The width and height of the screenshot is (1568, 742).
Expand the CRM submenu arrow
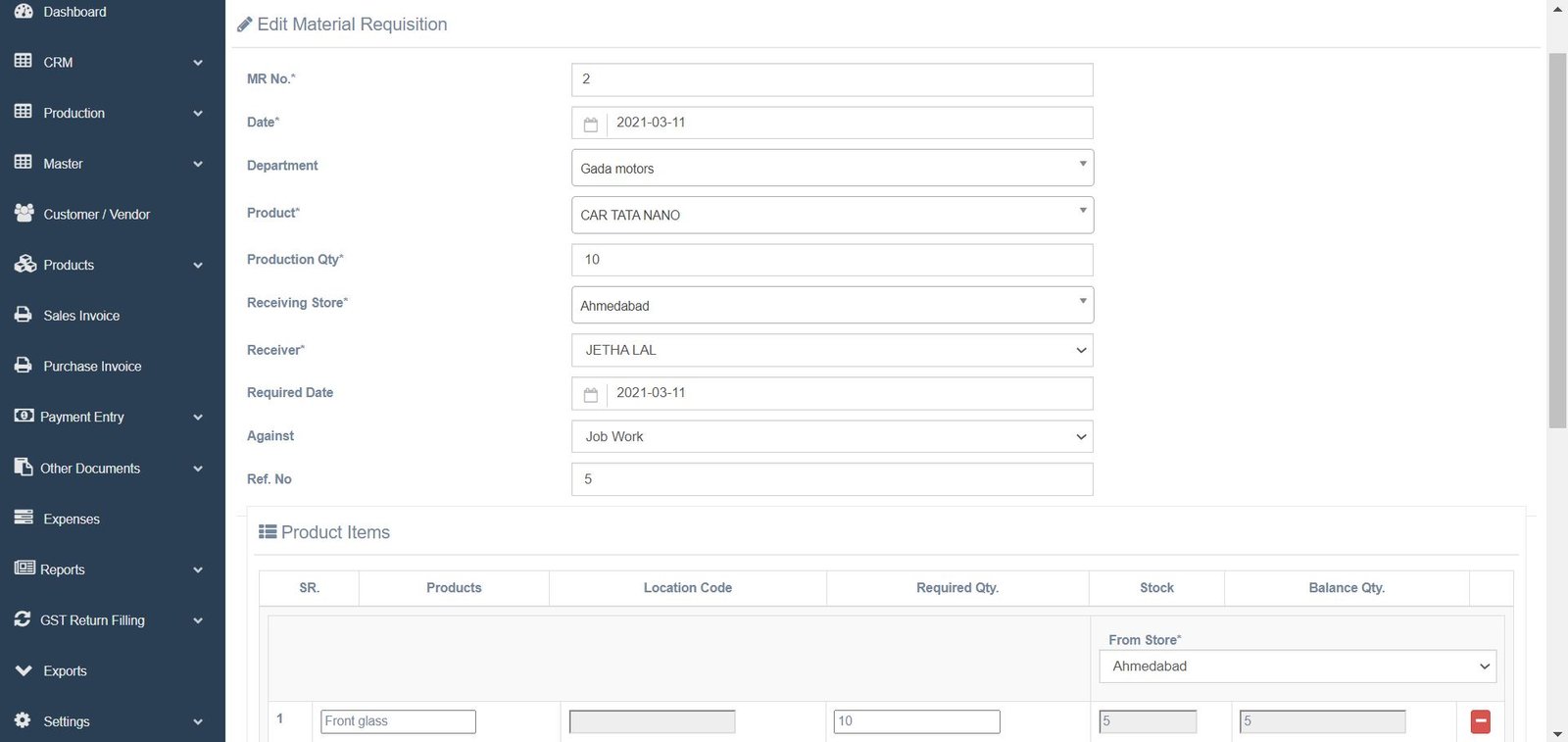click(x=198, y=63)
